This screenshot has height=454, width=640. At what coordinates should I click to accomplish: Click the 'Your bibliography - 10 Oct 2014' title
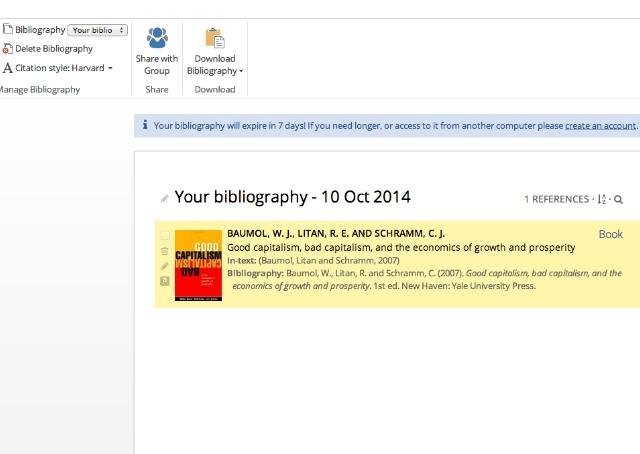coord(292,198)
